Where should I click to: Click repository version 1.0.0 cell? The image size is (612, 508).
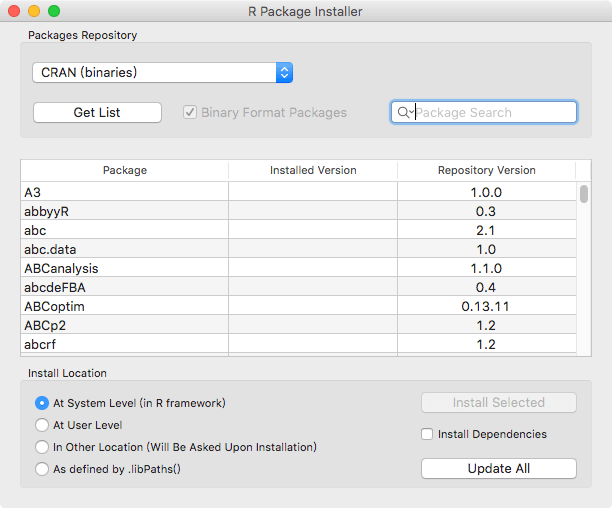click(486, 192)
